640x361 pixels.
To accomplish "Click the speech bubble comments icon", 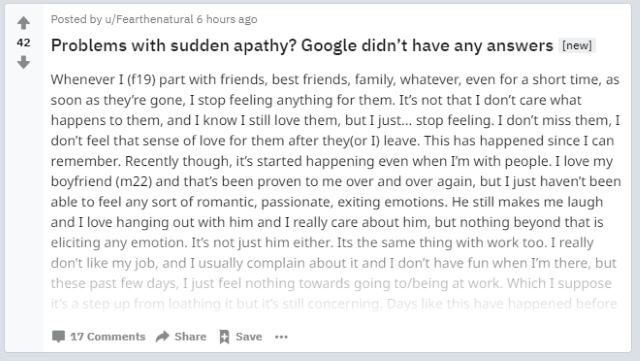I will click(58, 336).
